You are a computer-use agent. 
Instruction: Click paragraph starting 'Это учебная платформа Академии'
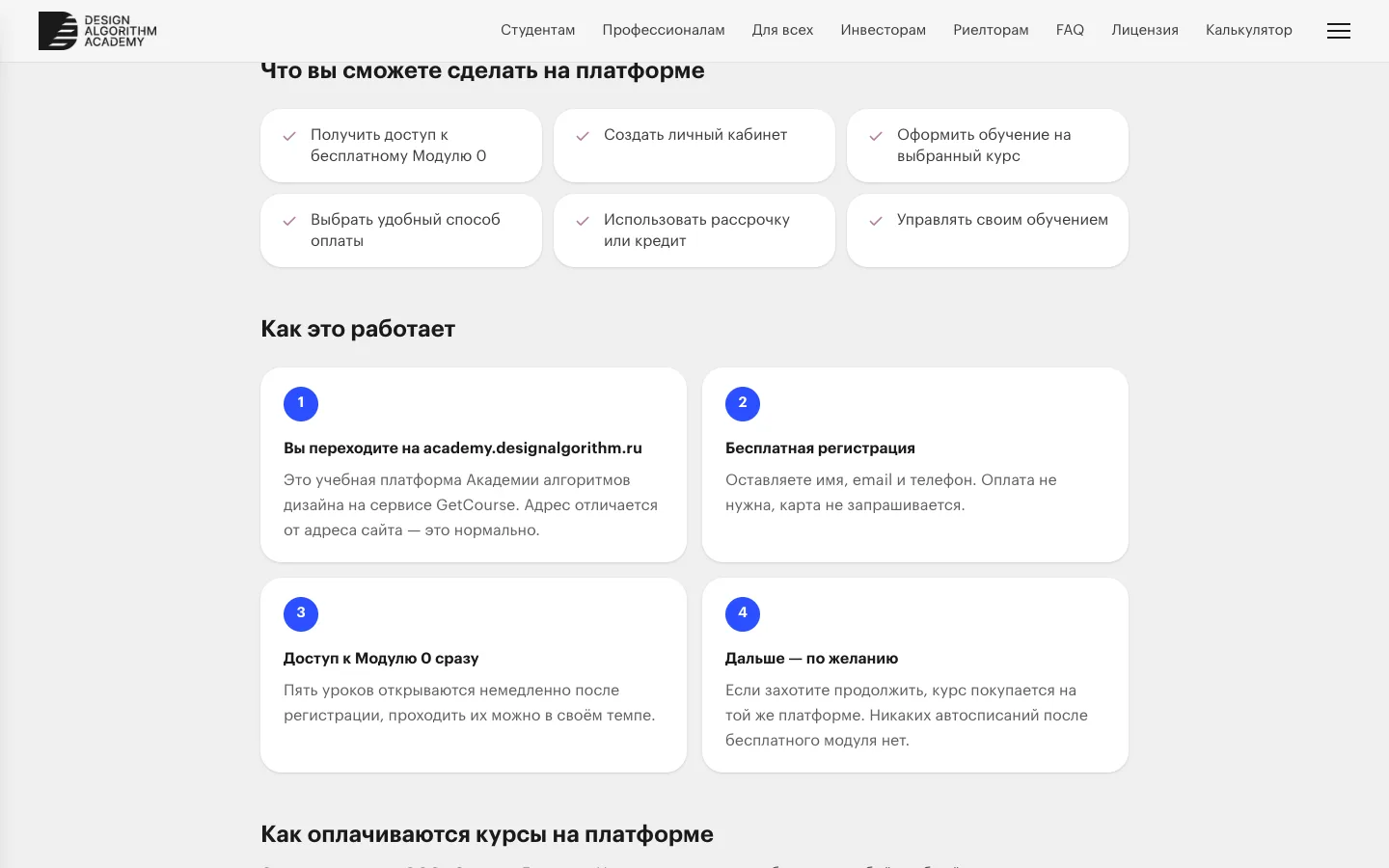pos(471,505)
